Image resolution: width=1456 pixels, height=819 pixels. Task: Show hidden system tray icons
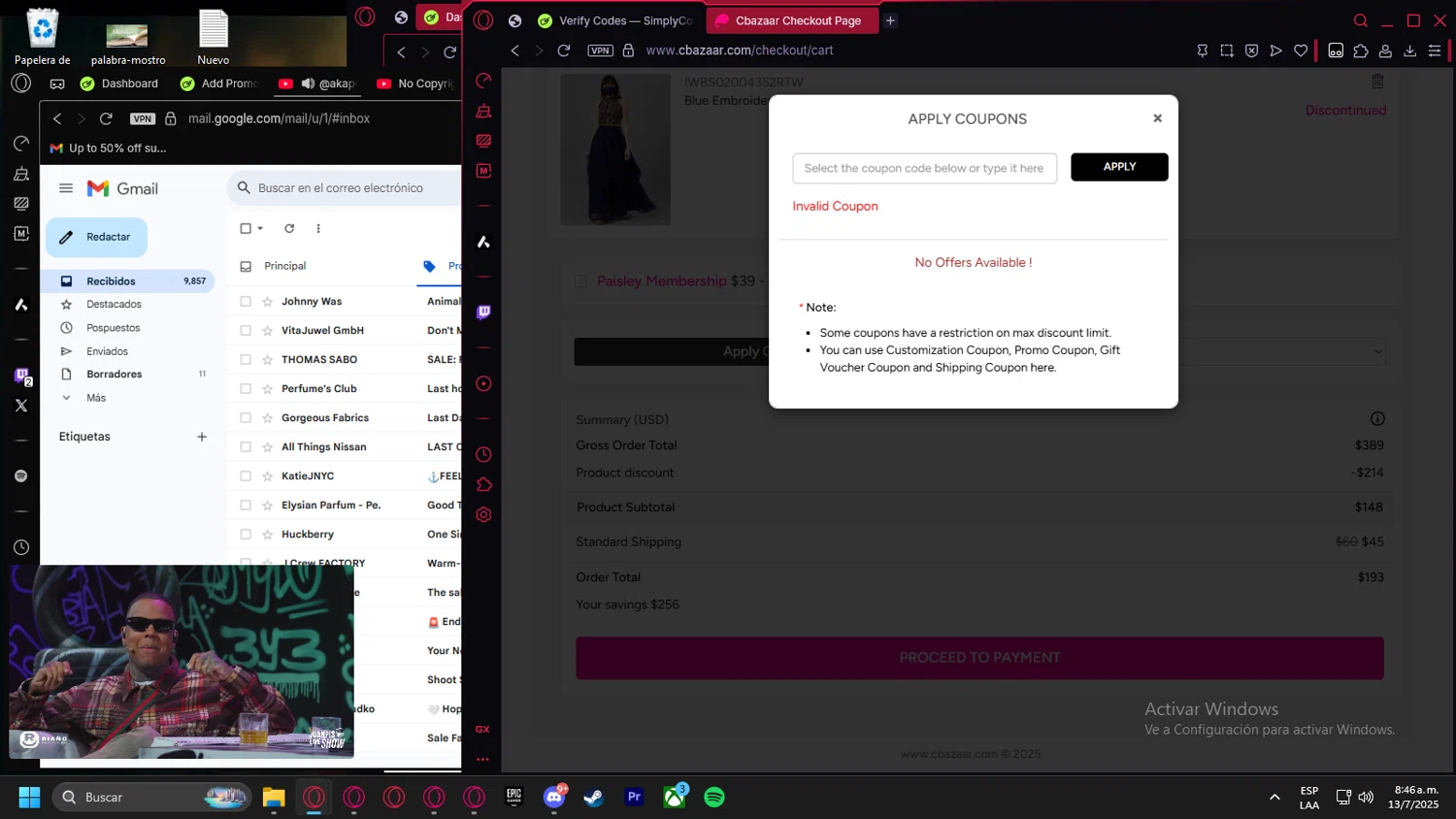(1274, 798)
